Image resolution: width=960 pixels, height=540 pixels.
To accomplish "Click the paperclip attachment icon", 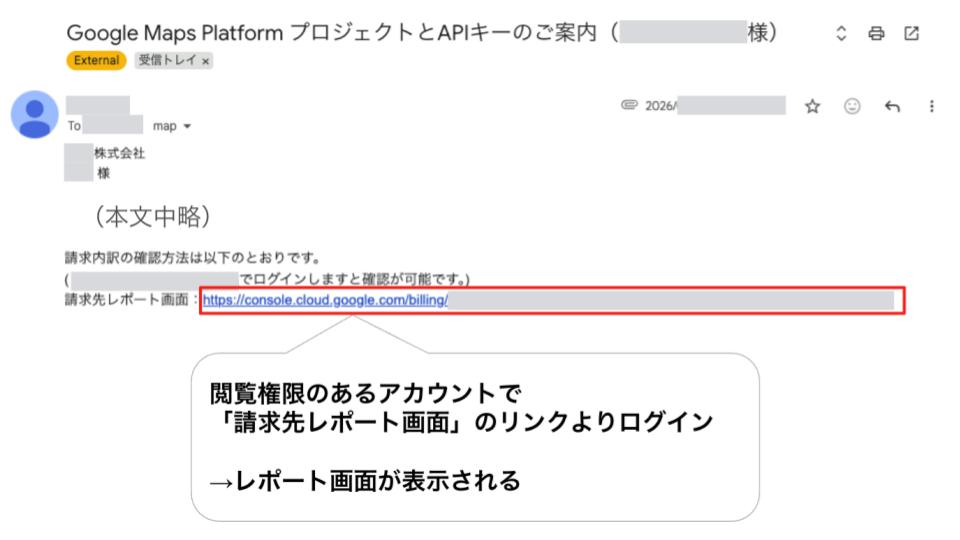I will pos(629,105).
